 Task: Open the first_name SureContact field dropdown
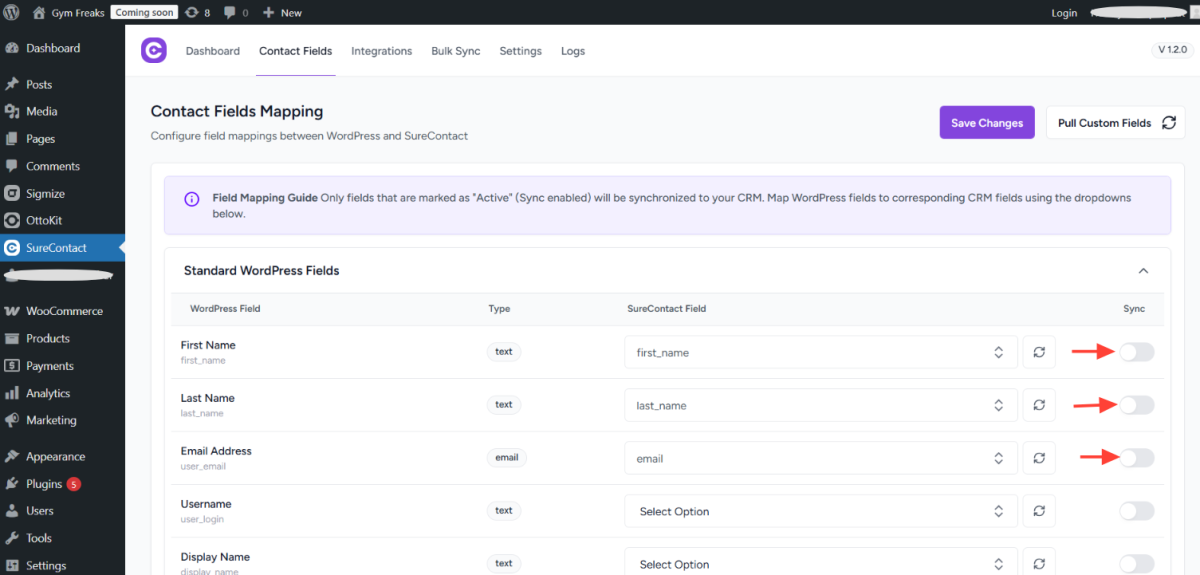(x=820, y=352)
